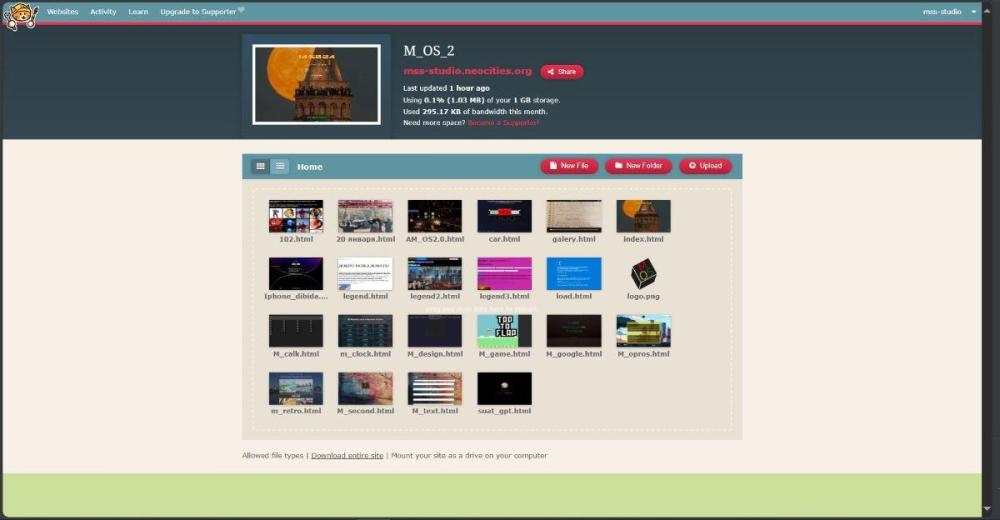Open the Learn menu item
1000x520 pixels.
pos(138,12)
